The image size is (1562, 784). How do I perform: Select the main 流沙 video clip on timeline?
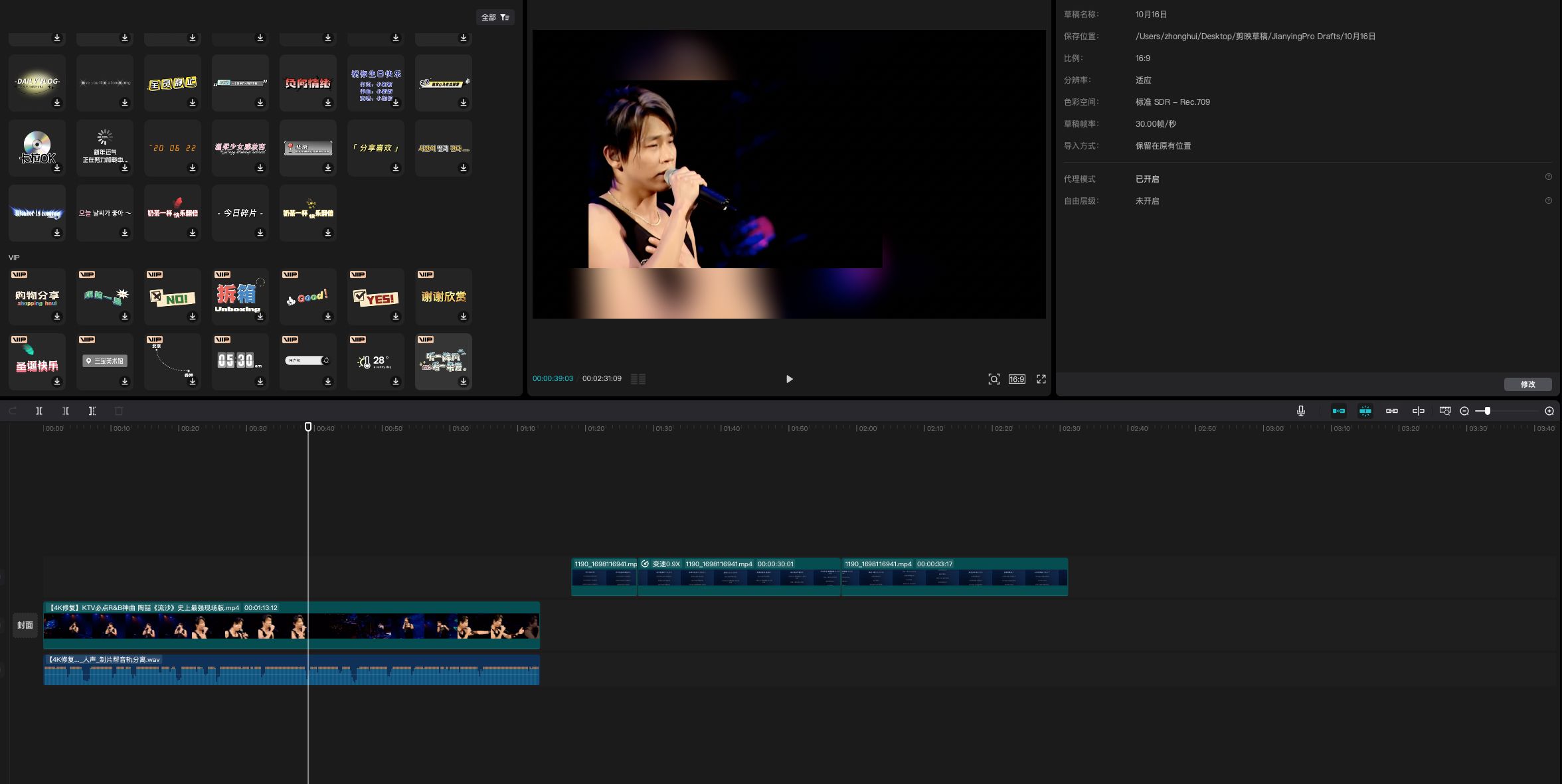point(292,625)
